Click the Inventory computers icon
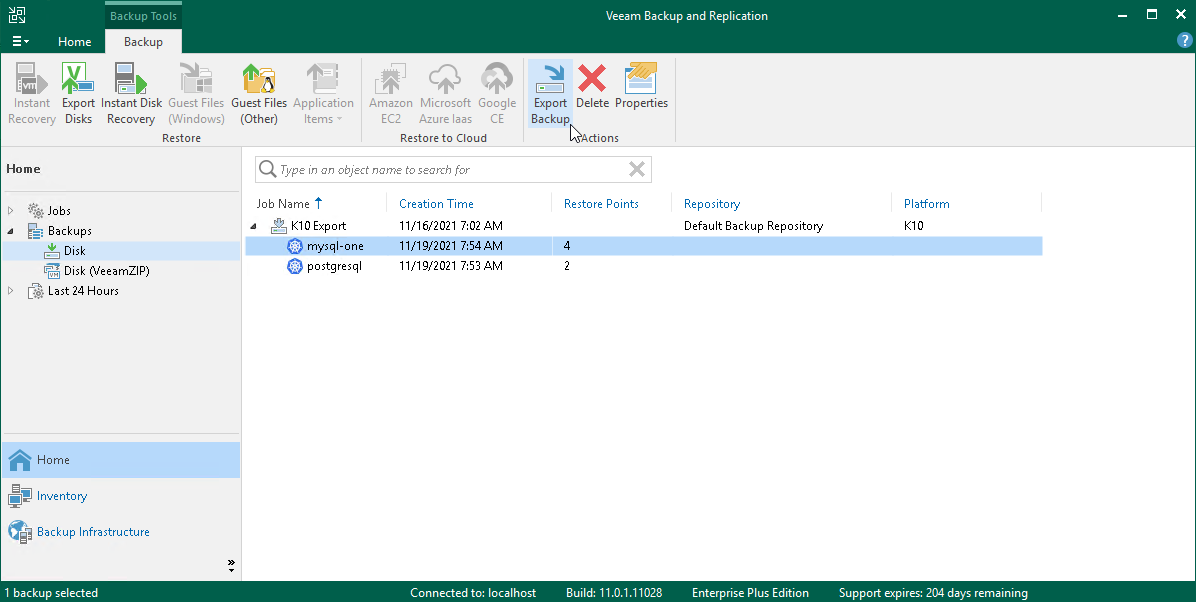 tap(20, 496)
